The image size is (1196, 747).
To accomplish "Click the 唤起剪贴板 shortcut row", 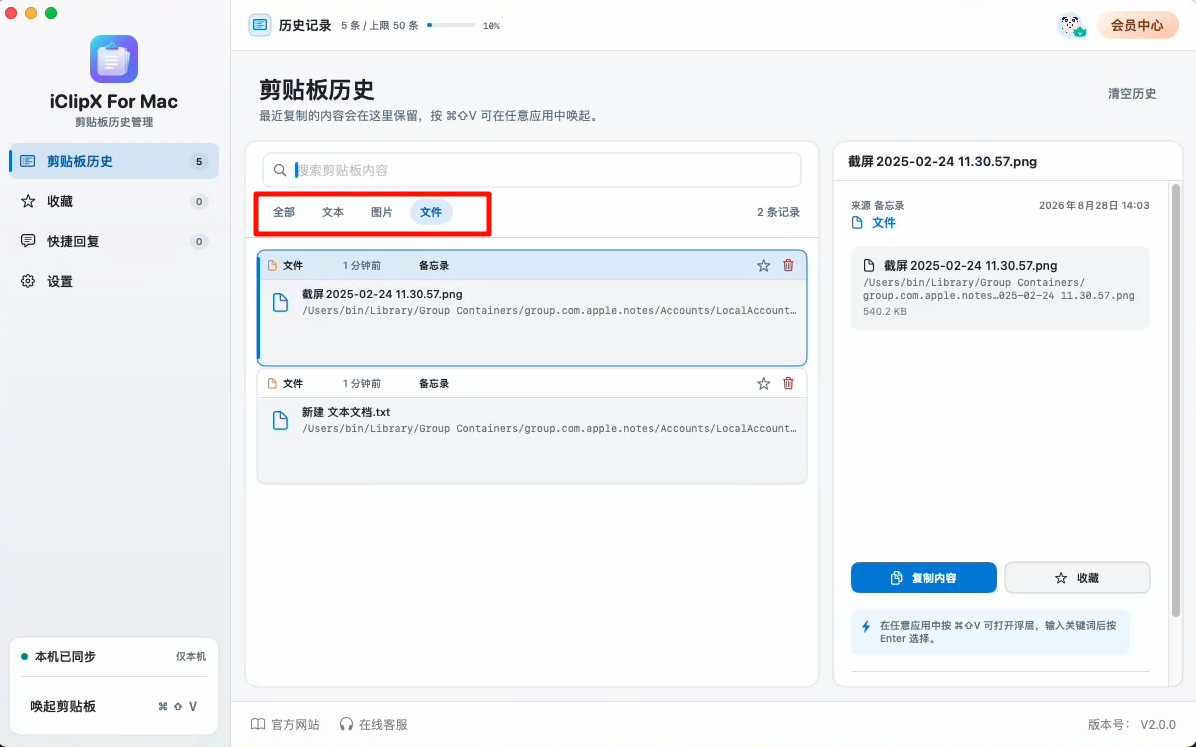I will 114,707.
